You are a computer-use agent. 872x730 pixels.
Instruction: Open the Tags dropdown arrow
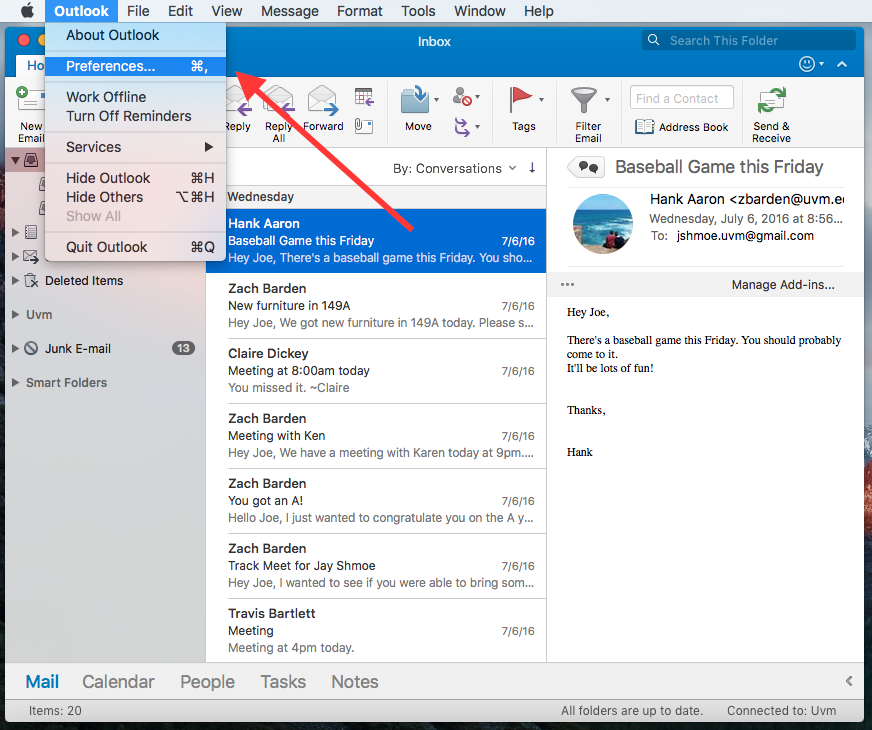(541, 100)
